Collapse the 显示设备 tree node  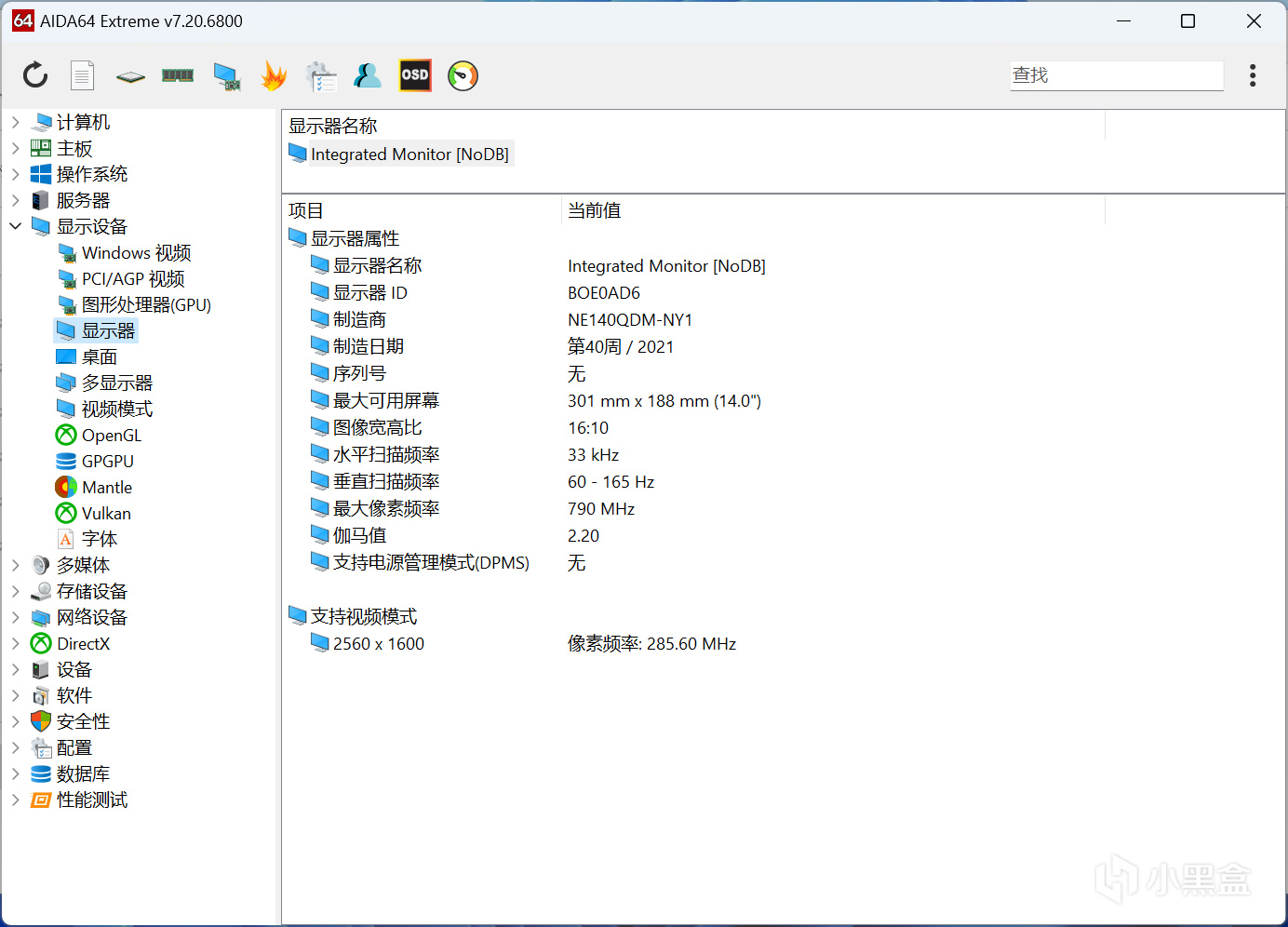15,226
